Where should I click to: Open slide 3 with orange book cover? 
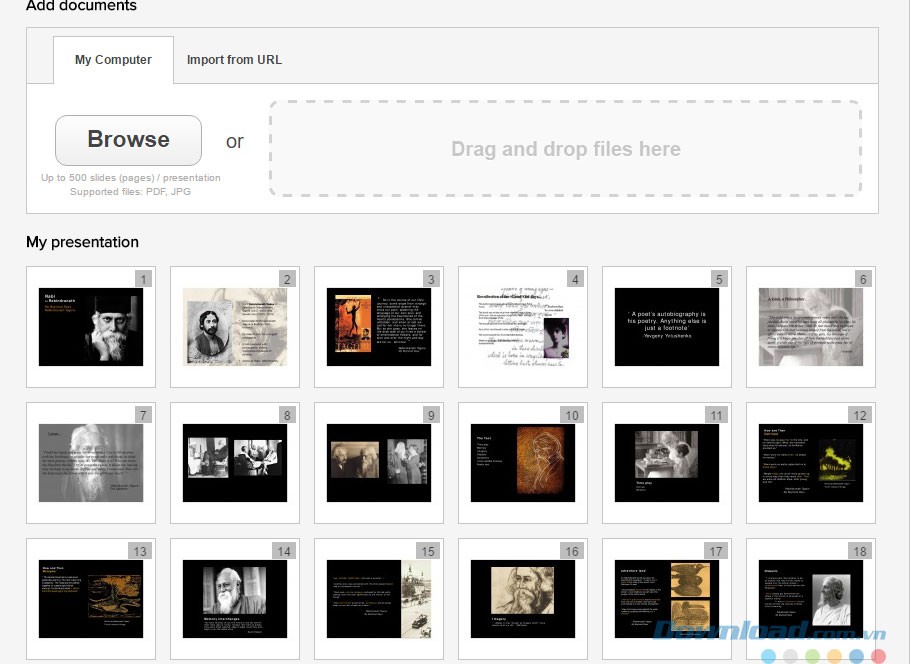click(379, 327)
